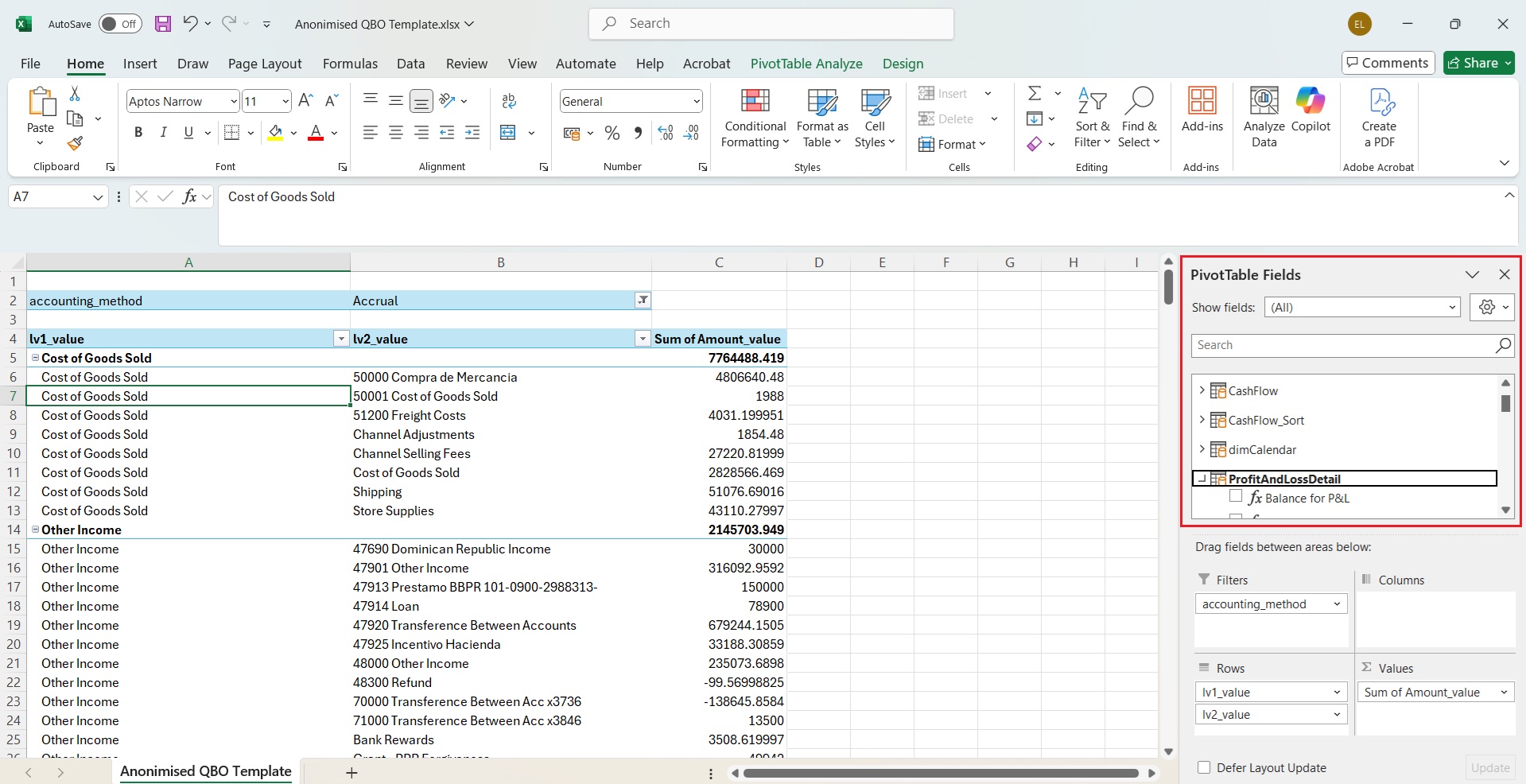Expand the dimCalendar table fields
Screen dimensions: 1526x784
1202,449
